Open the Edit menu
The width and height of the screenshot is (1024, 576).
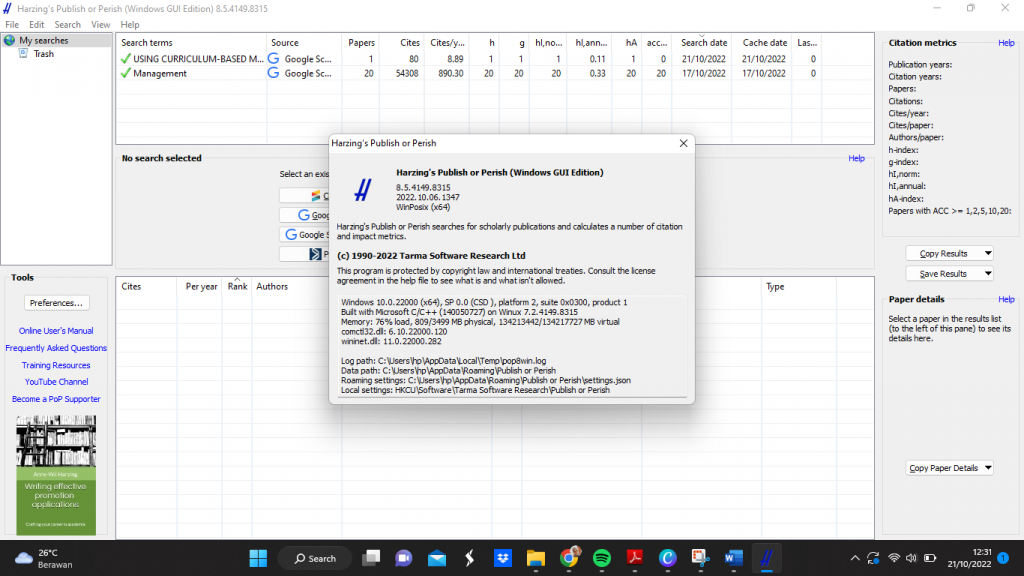pyautogui.click(x=37, y=25)
